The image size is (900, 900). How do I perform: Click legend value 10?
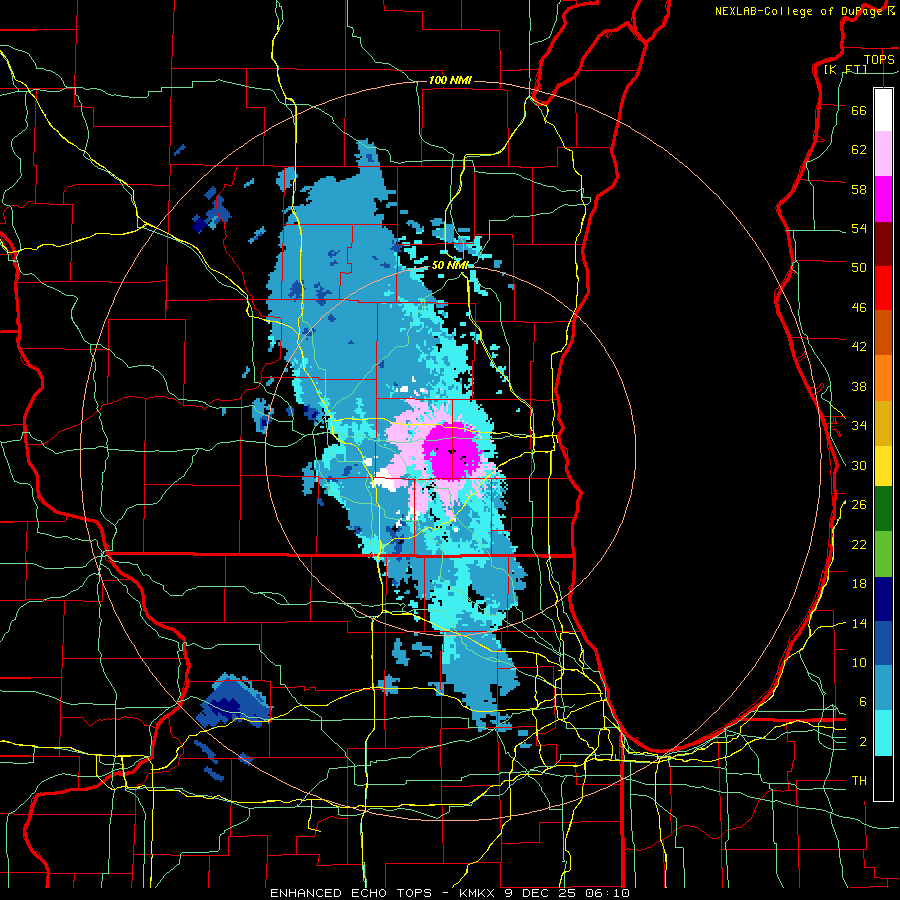pyautogui.click(x=859, y=663)
